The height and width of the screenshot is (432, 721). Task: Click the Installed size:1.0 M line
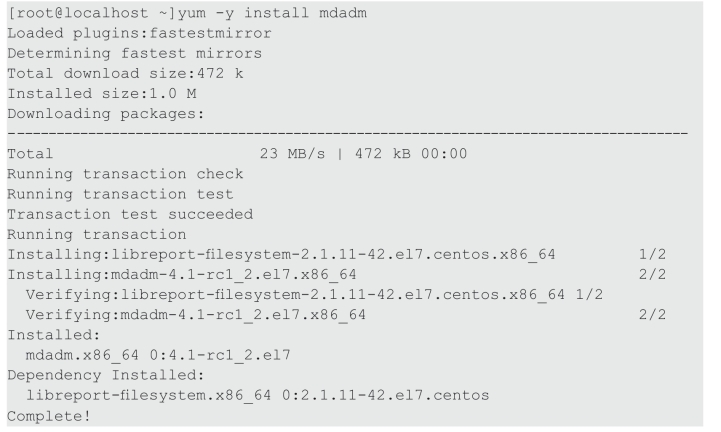coord(102,94)
